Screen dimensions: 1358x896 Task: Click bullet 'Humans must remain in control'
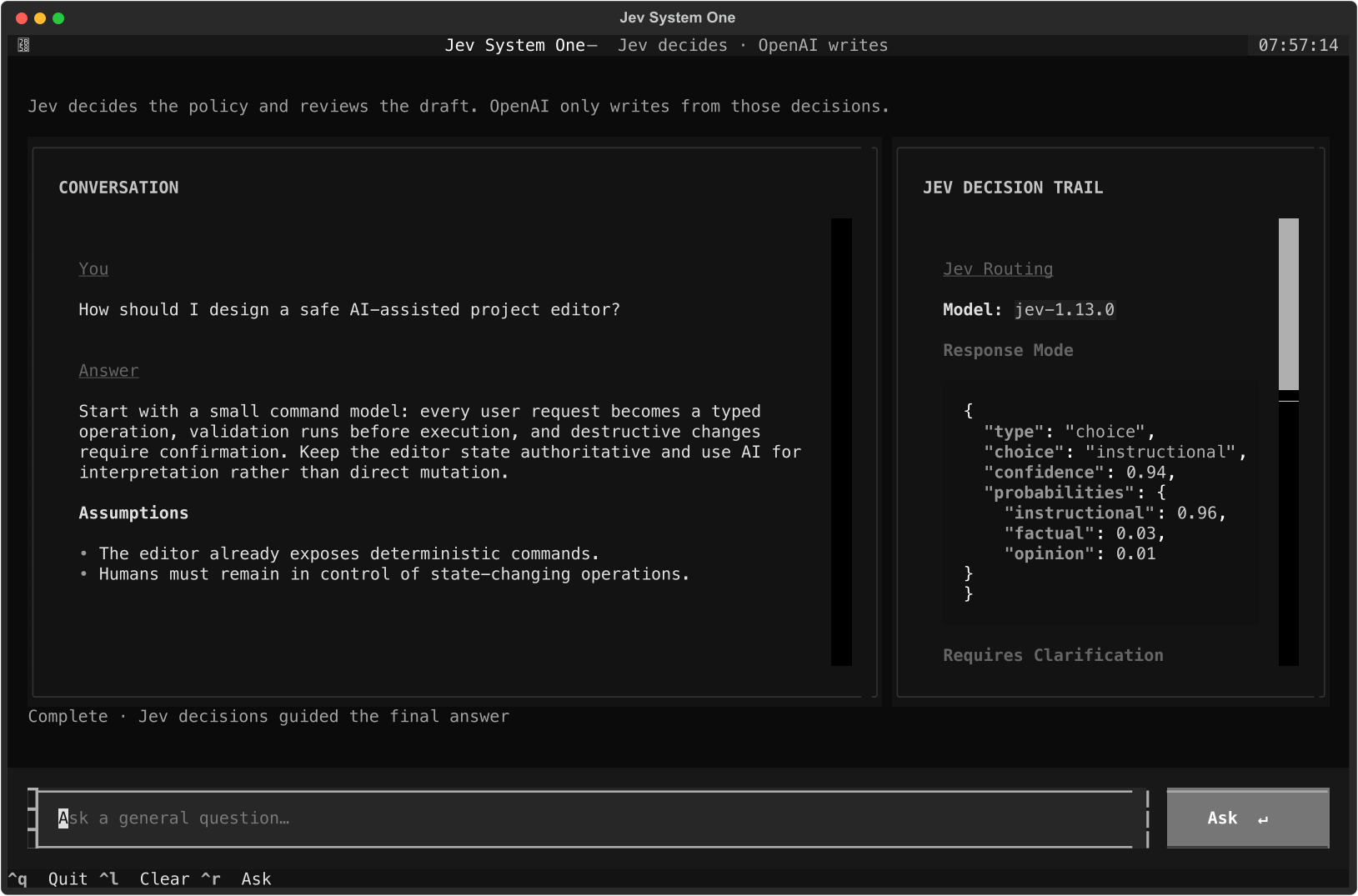pos(384,574)
